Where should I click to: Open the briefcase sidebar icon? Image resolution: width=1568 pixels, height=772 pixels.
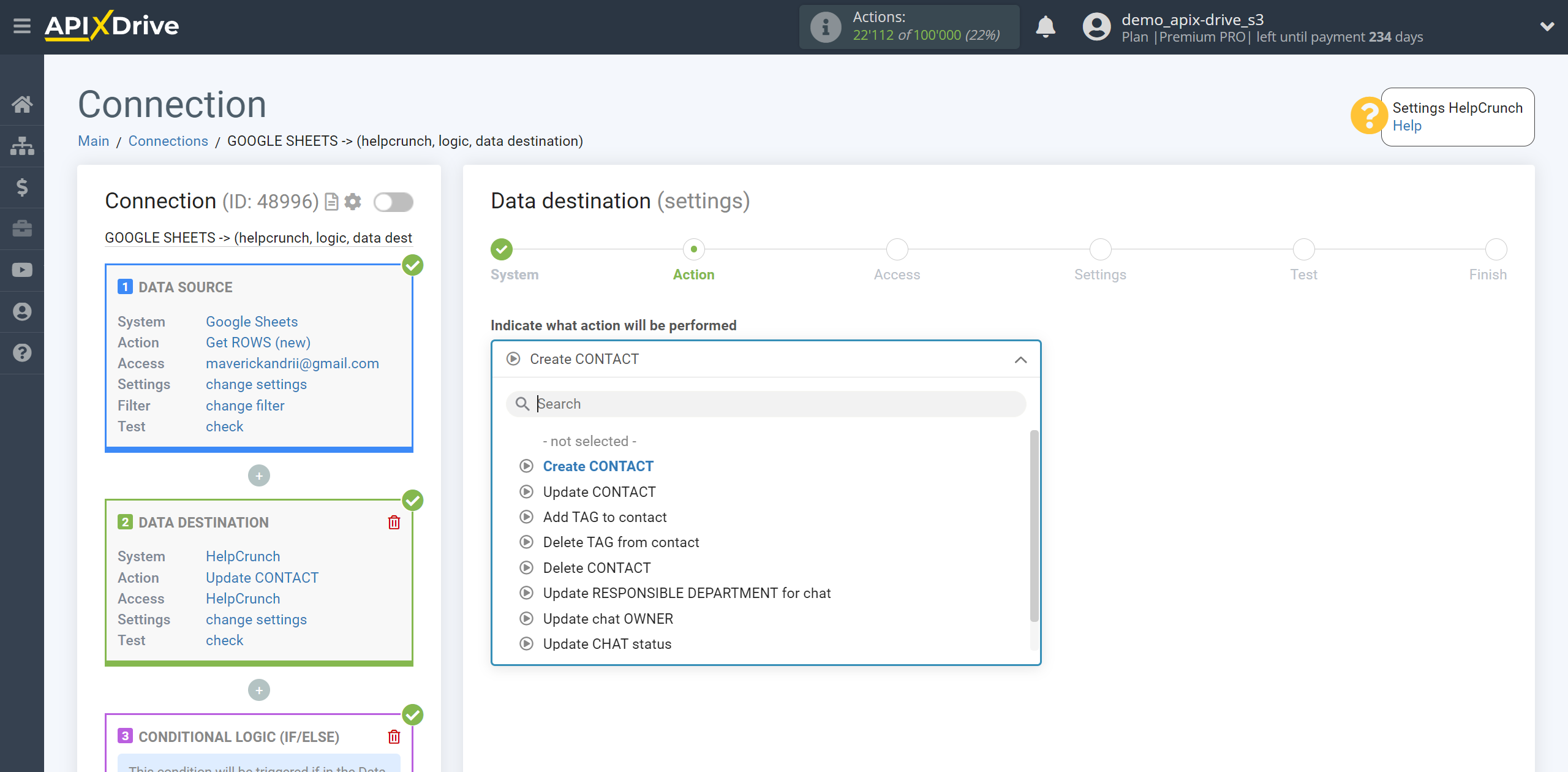tap(22, 229)
